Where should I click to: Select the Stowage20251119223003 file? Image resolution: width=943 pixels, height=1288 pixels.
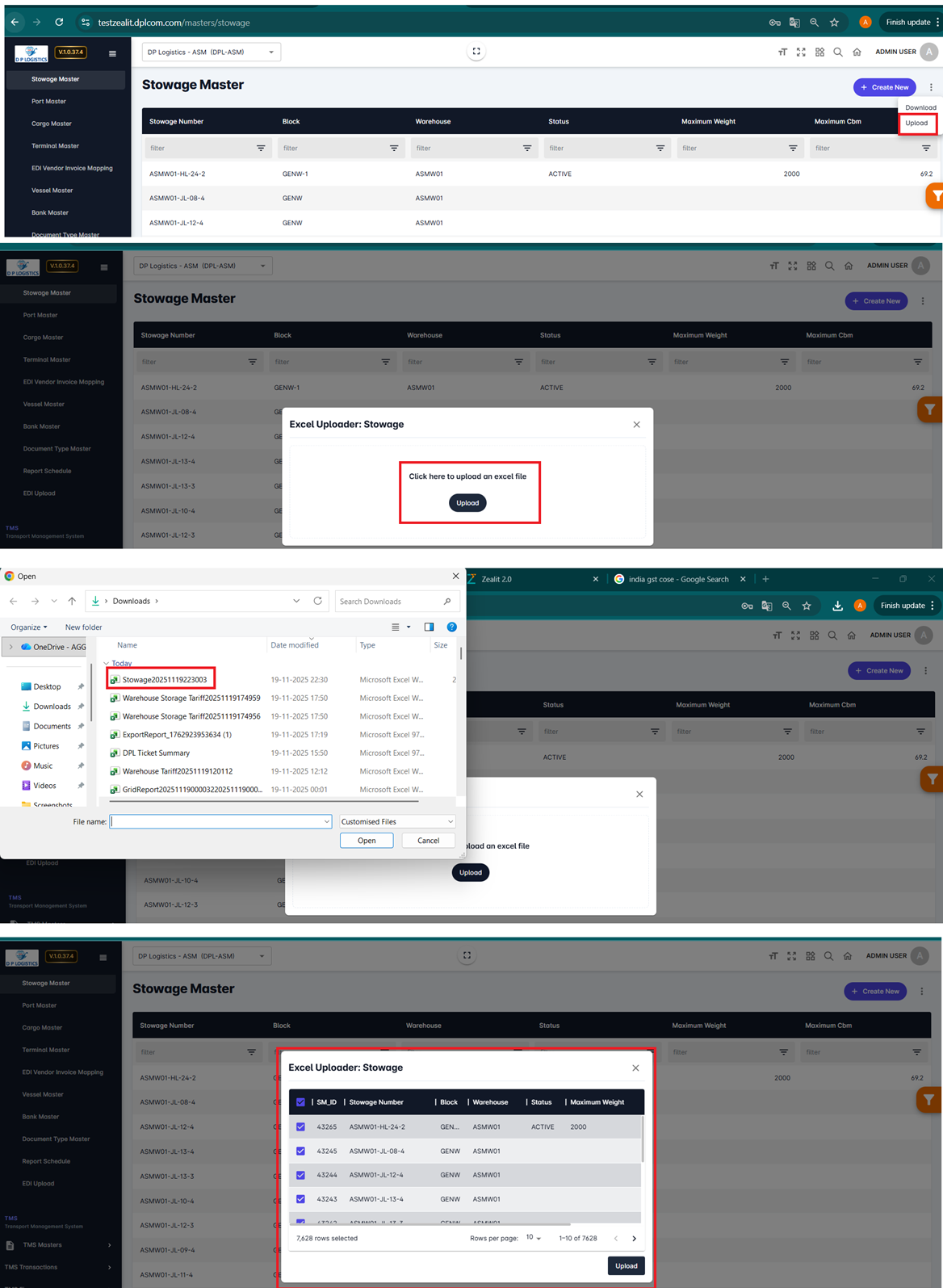(164, 679)
